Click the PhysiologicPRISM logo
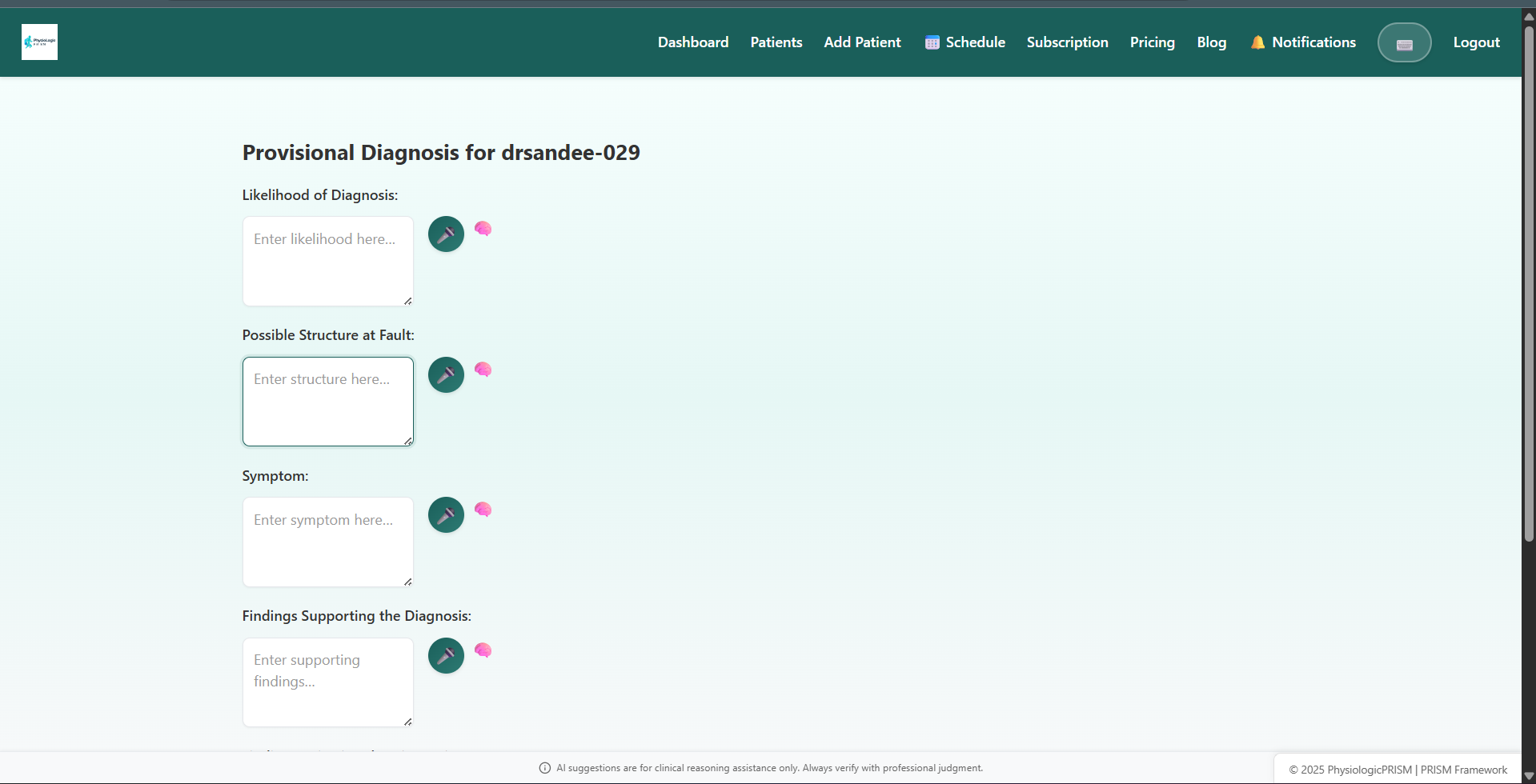This screenshot has height=784, width=1536. tap(38, 42)
